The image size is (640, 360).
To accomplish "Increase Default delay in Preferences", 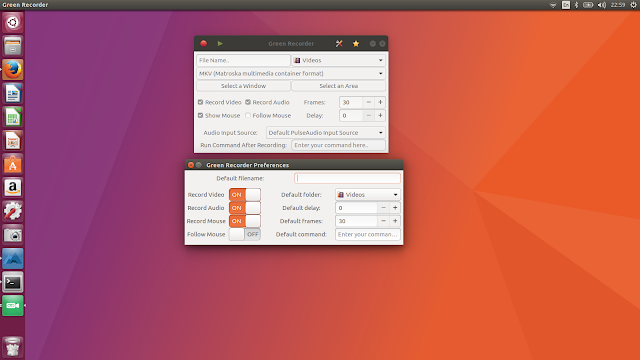I will click(x=395, y=208).
